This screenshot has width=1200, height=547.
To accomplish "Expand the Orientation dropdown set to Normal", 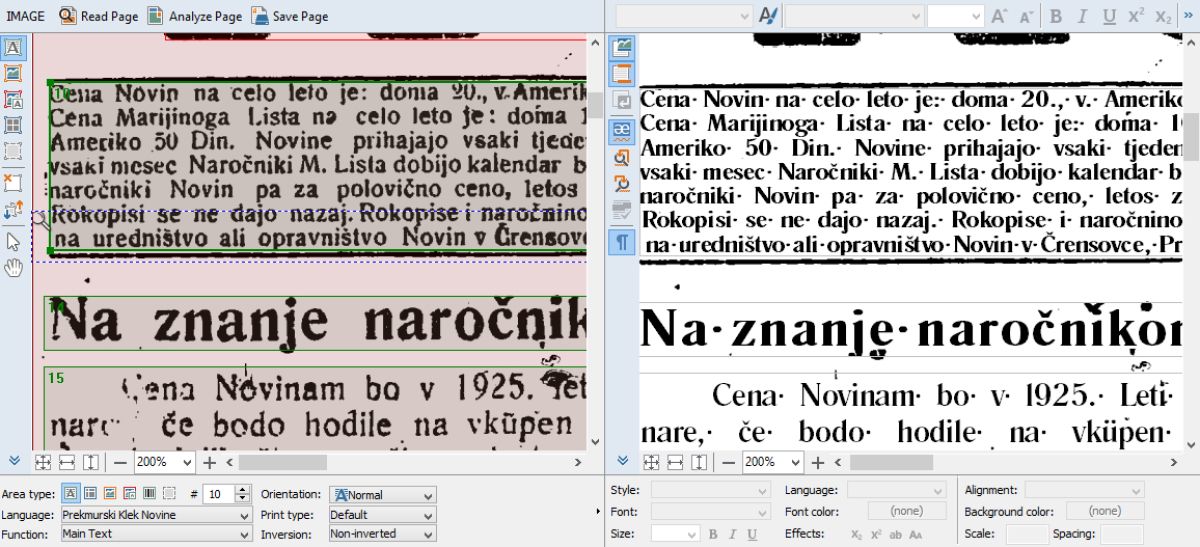I will [383, 495].
